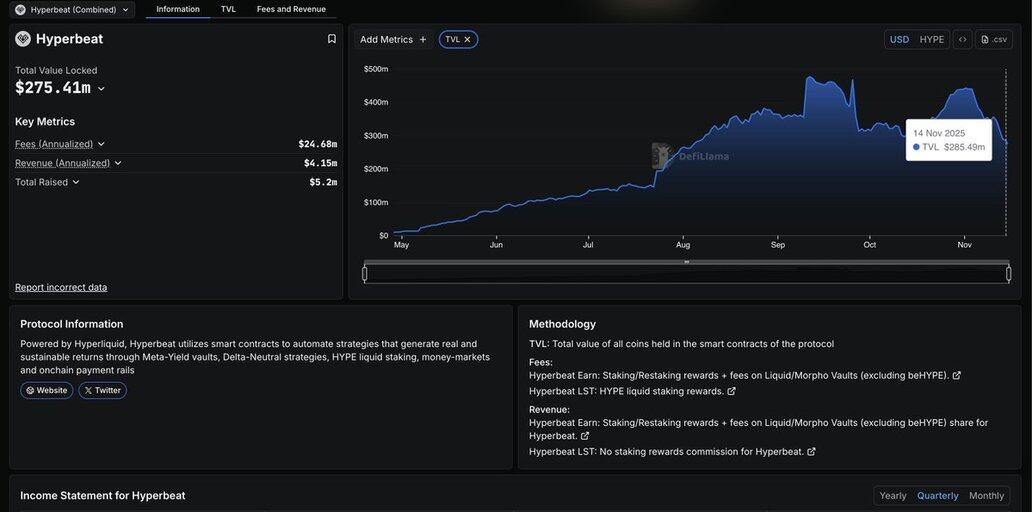
Task: Click Report incorrect data link
Action: [x=61, y=288]
